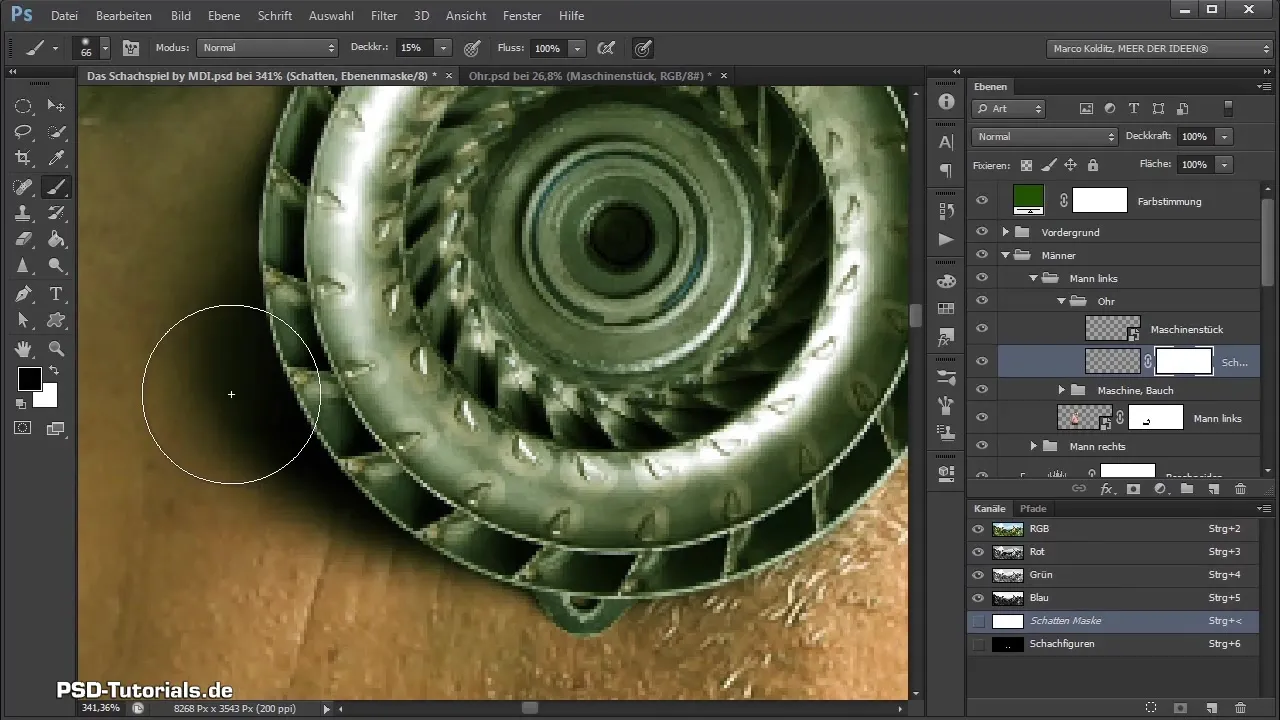Select the Path Selection tool
1280x720 pixels.
(x=23, y=320)
